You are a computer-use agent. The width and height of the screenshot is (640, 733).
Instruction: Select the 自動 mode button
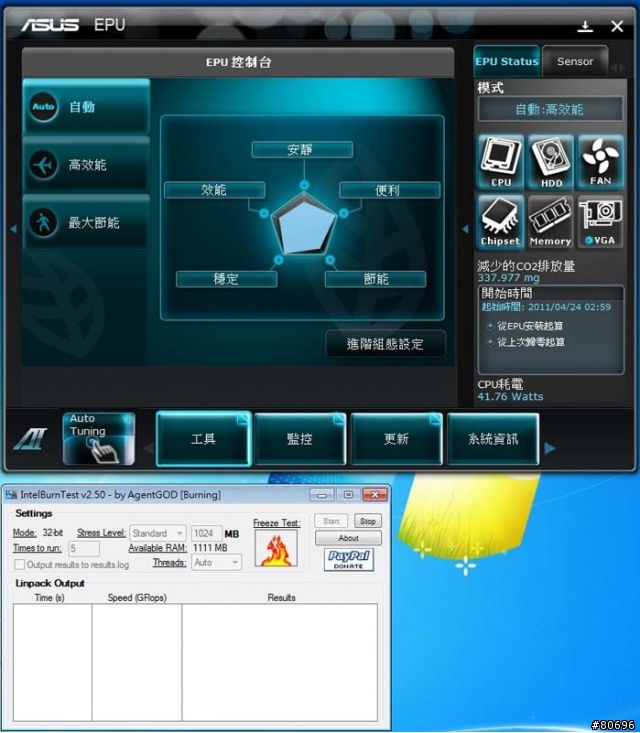click(x=86, y=107)
